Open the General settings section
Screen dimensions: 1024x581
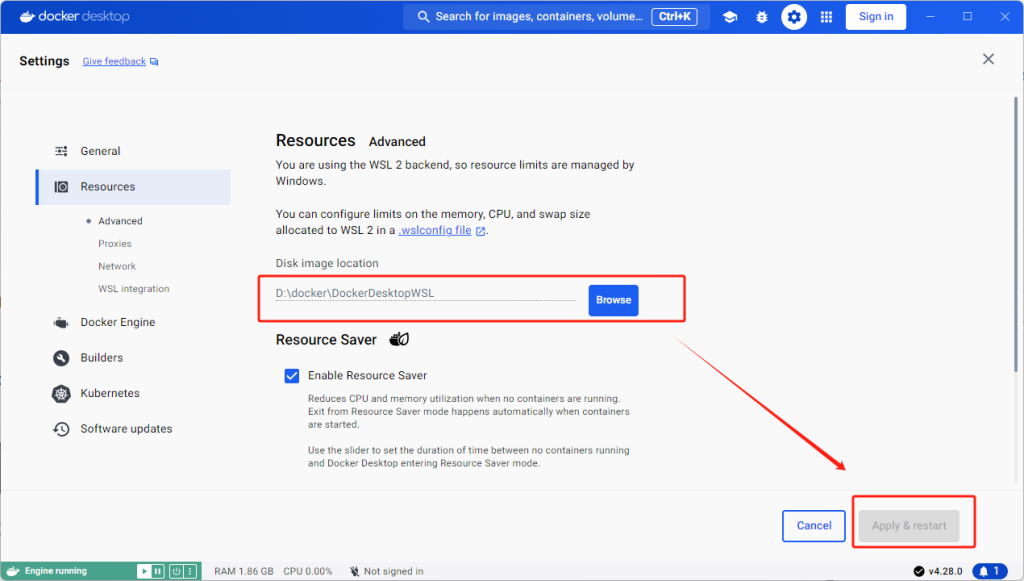(x=133, y=151)
